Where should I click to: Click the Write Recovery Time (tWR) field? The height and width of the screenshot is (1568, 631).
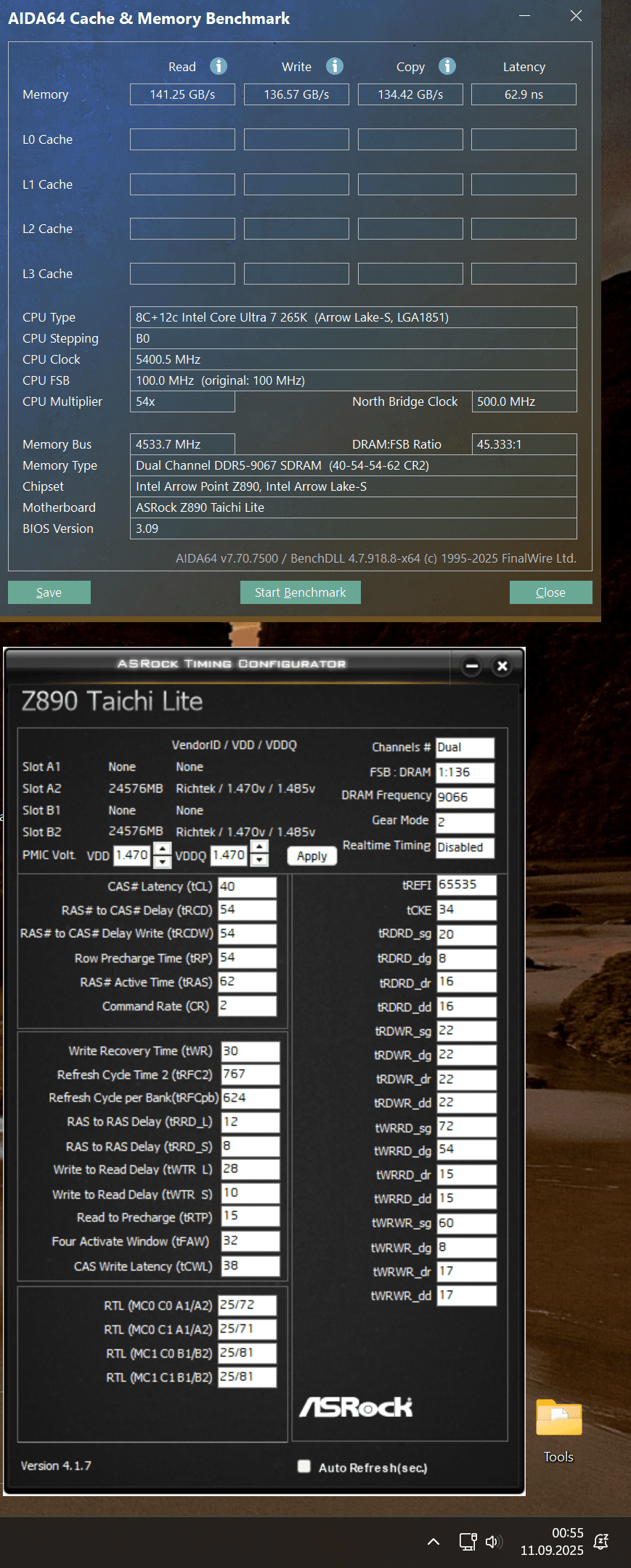click(x=251, y=1051)
